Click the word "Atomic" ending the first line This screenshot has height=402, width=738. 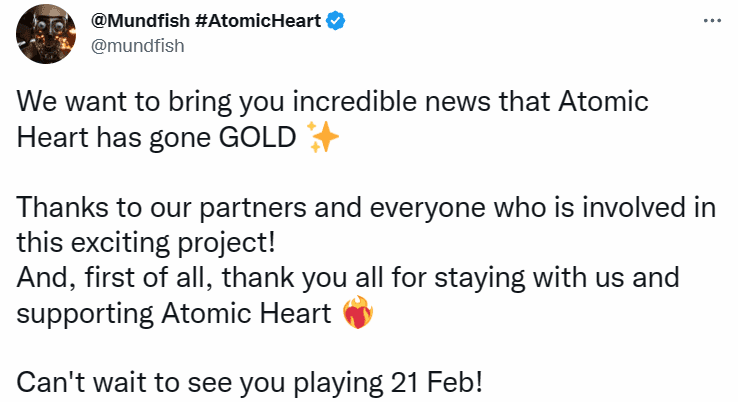601,104
